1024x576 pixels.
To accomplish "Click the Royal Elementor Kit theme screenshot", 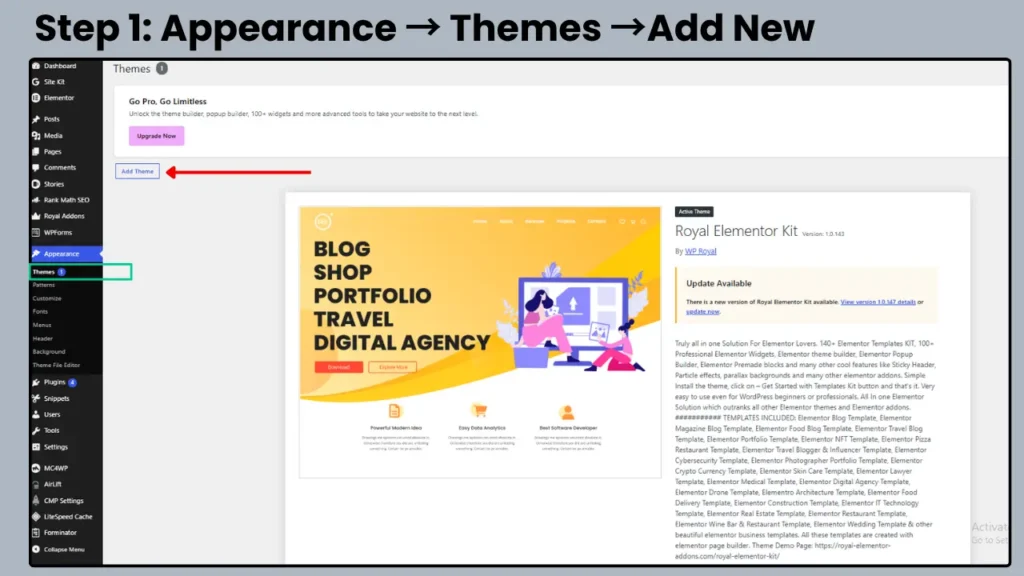I will [x=480, y=342].
